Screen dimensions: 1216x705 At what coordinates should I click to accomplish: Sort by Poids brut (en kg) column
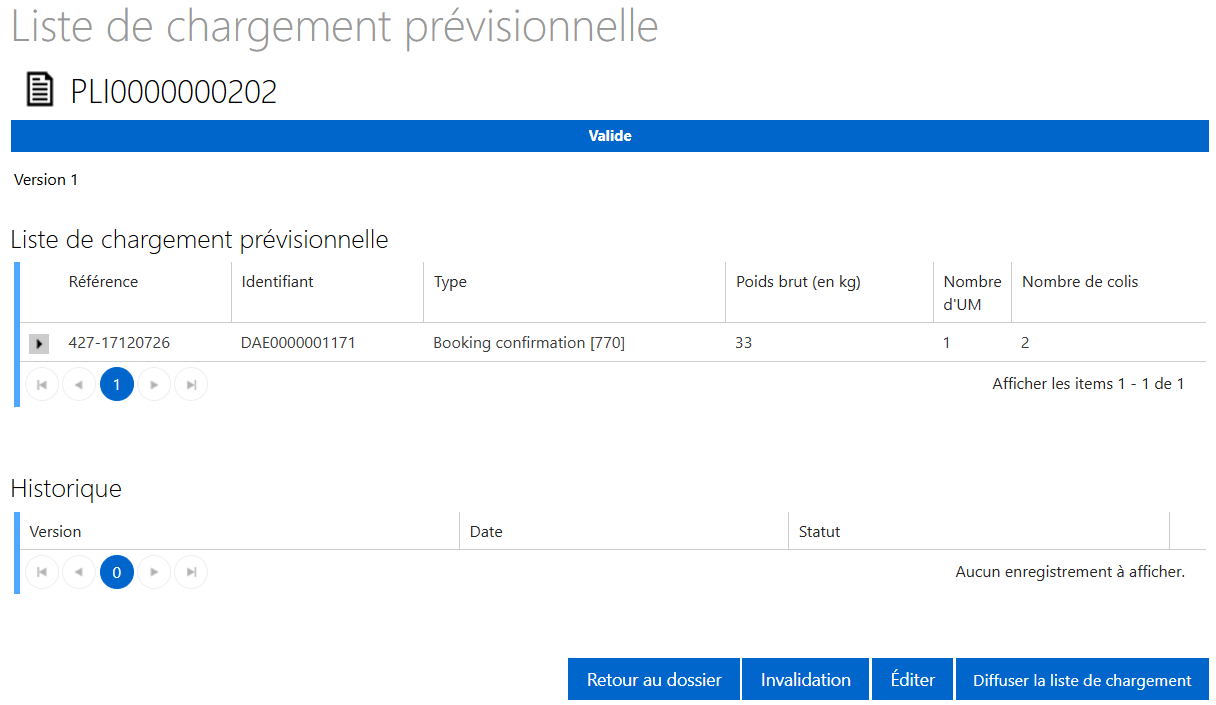pos(798,282)
